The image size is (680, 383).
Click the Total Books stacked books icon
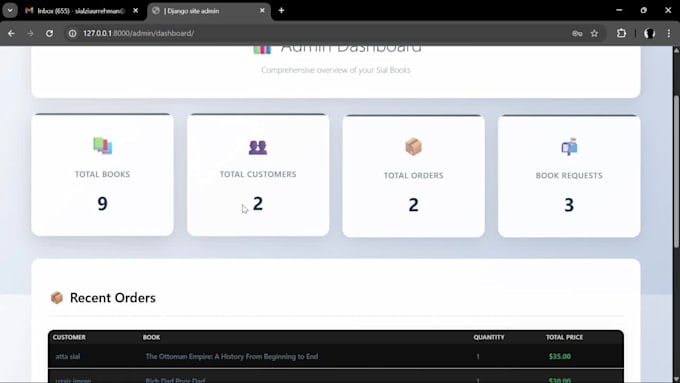pyautogui.click(x=103, y=146)
